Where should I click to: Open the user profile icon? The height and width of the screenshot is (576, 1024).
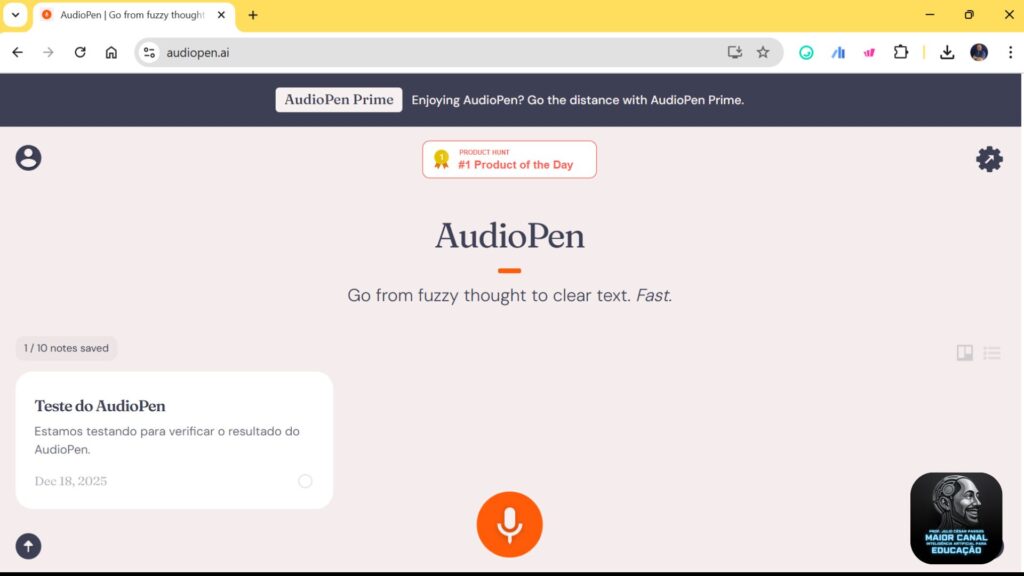pyautogui.click(x=28, y=157)
